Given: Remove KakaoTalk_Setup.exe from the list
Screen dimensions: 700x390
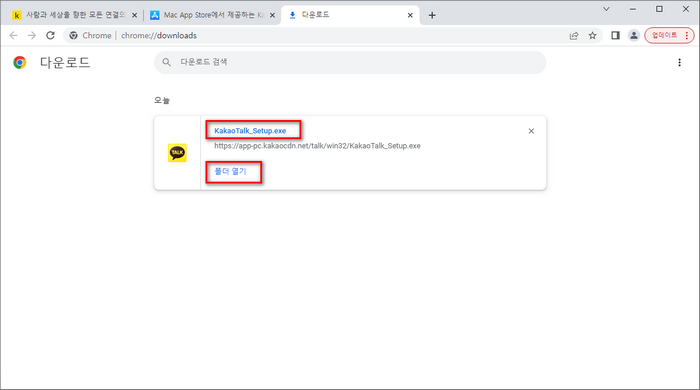Looking at the screenshot, I should tap(531, 131).
